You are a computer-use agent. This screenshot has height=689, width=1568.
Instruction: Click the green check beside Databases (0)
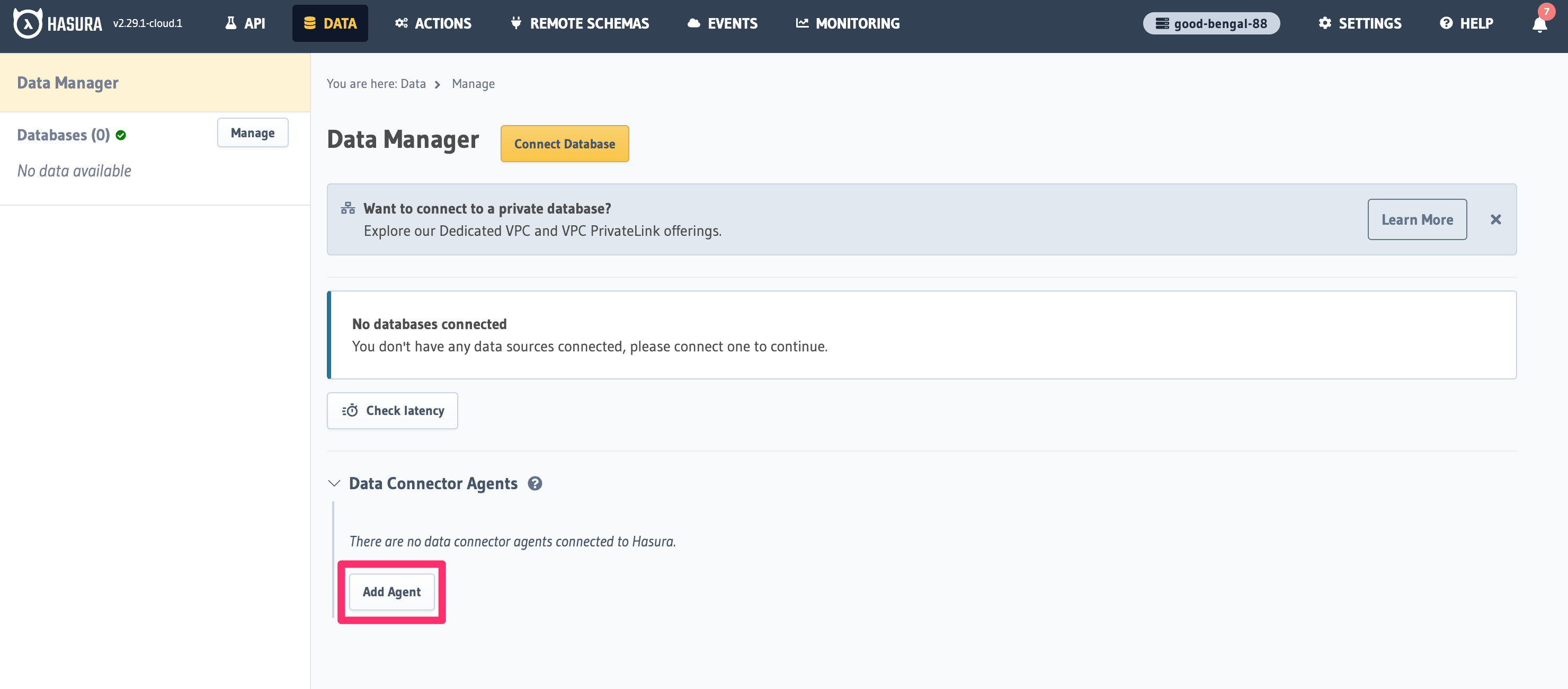pos(121,135)
